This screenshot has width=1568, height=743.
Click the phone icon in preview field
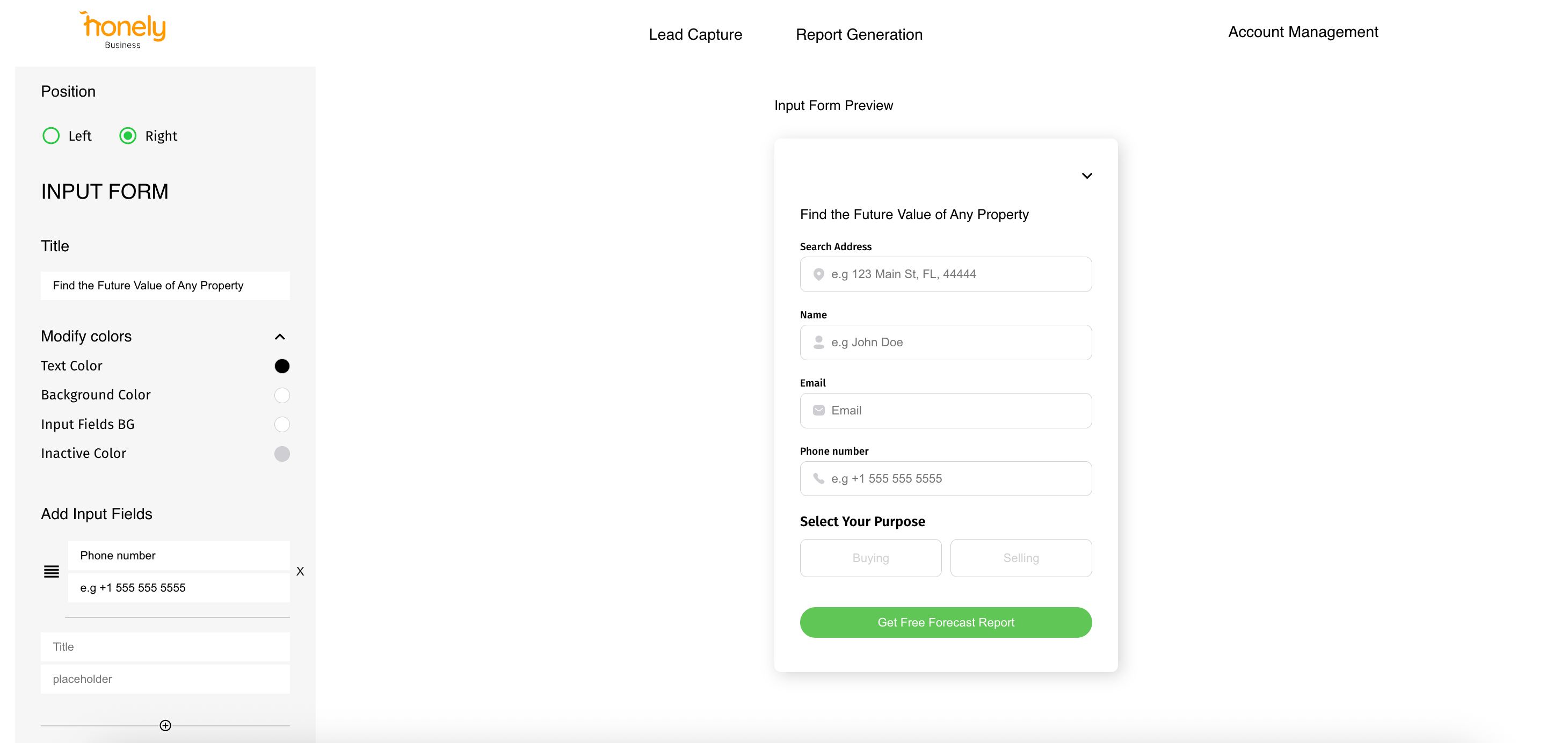tap(819, 479)
